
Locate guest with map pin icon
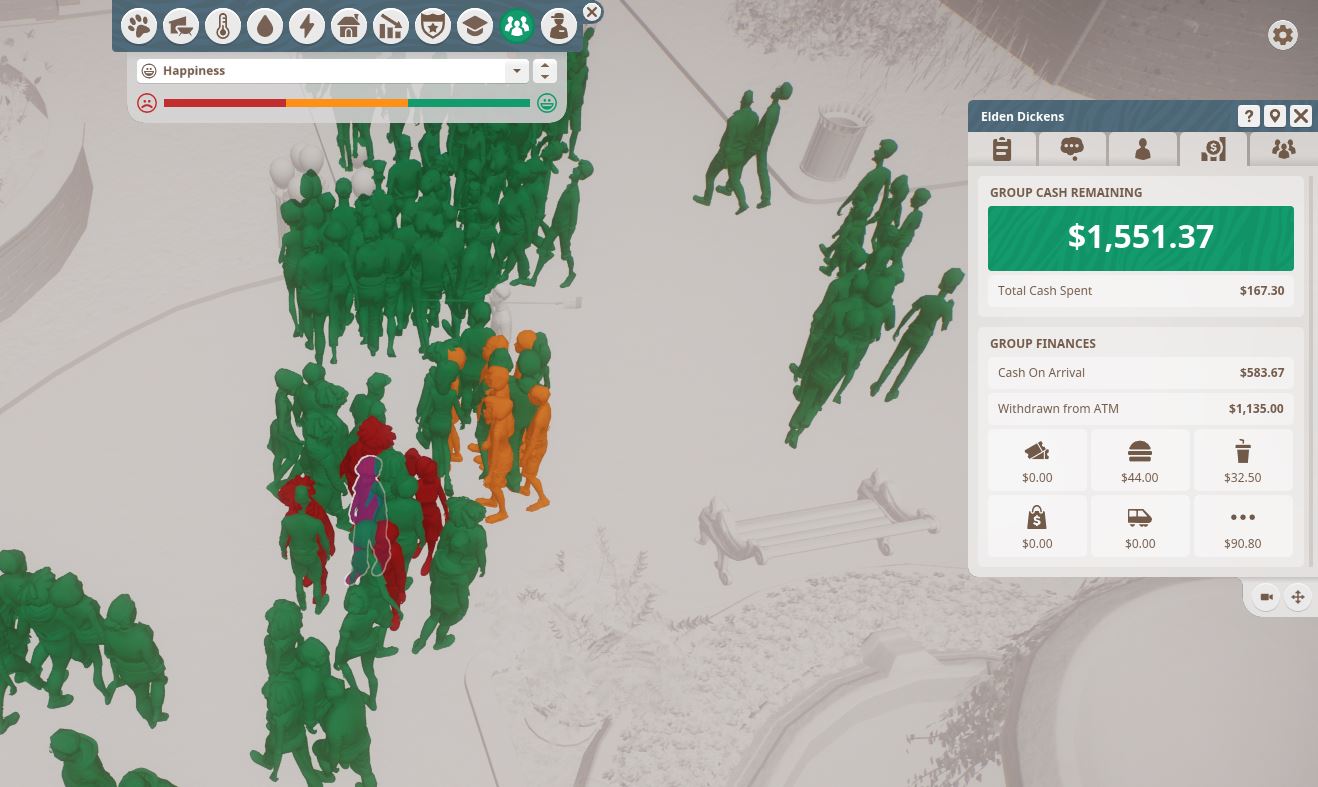pyautogui.click(x=1274, y=116)
